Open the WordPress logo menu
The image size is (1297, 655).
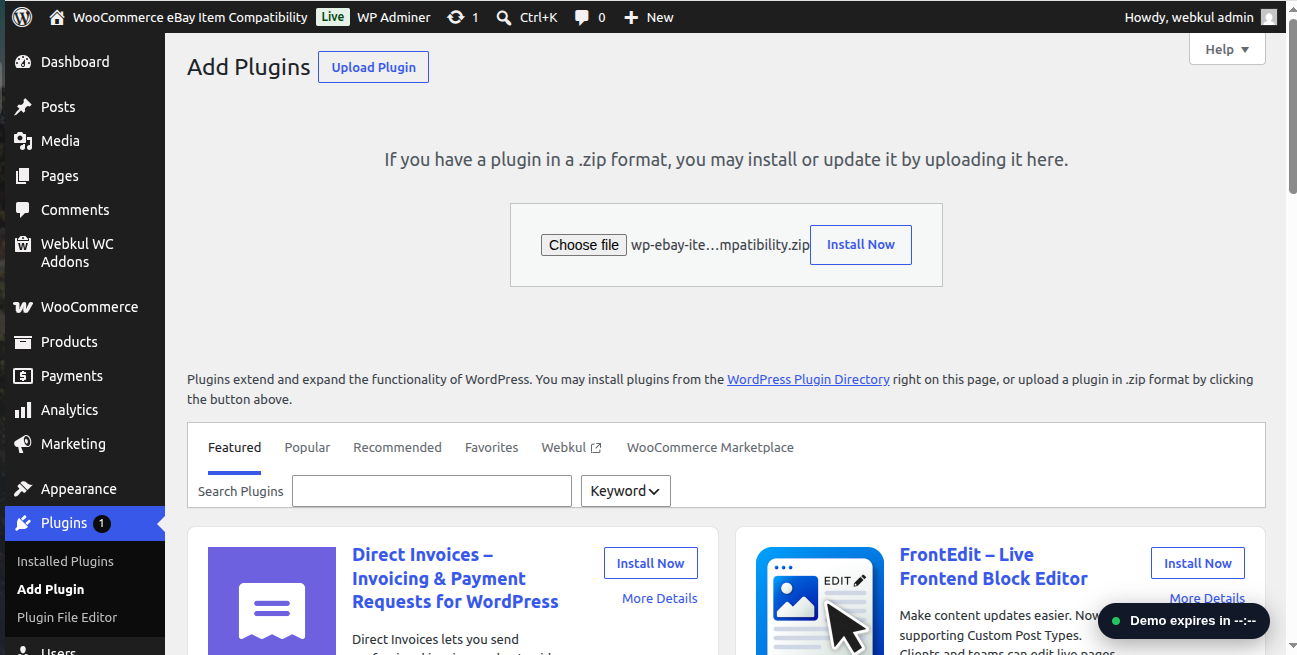pos(22,17)
